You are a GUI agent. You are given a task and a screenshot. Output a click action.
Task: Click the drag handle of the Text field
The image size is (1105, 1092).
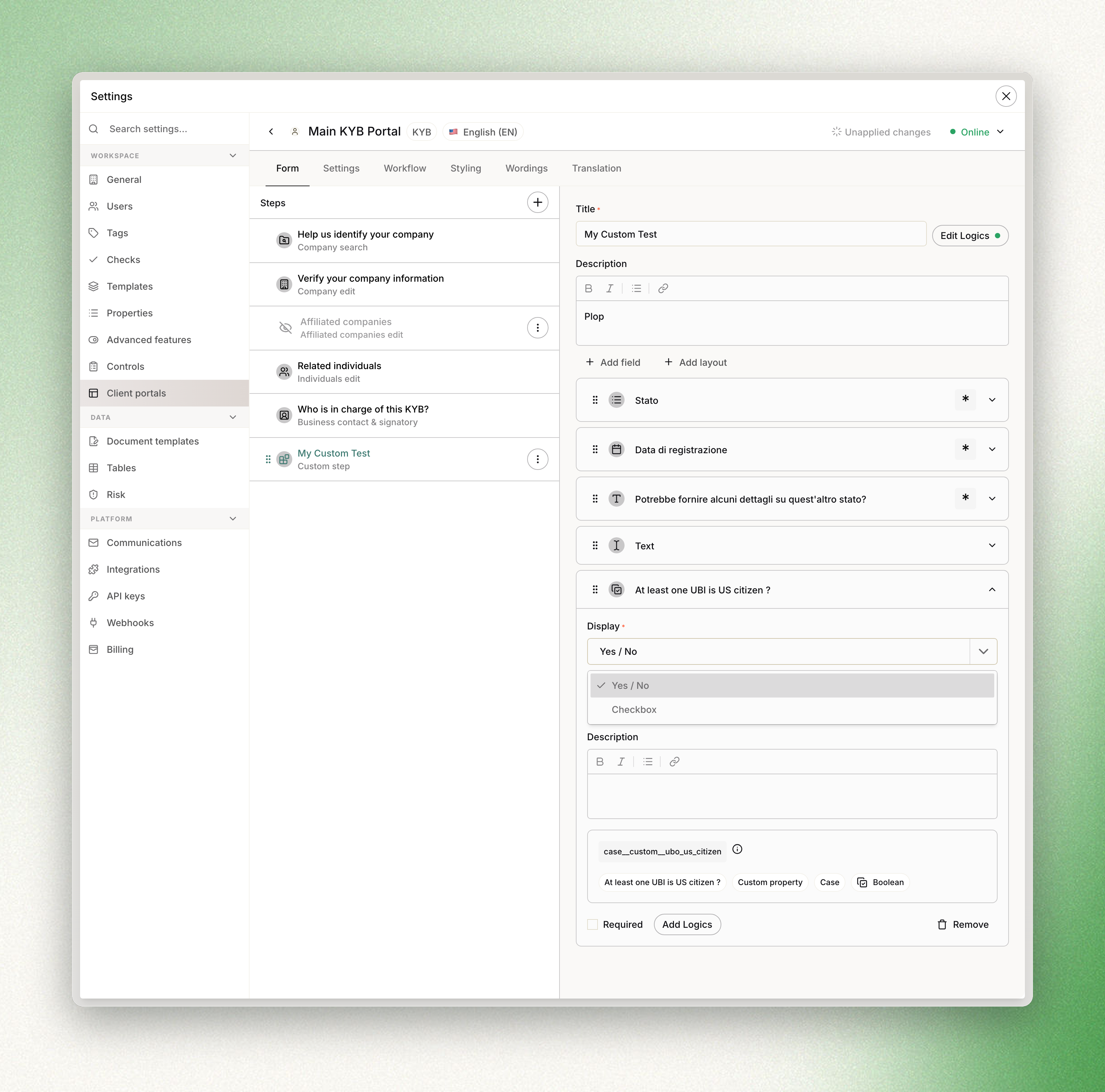[x=595, y=546]
